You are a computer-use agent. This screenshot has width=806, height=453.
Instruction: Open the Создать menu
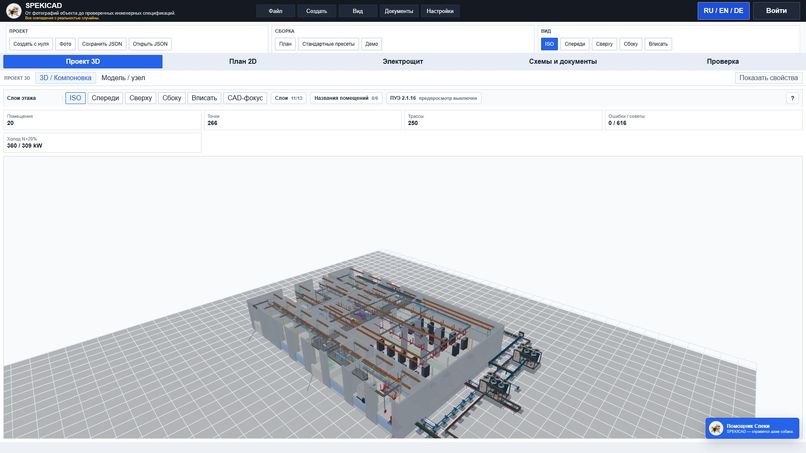coord(317,11)
